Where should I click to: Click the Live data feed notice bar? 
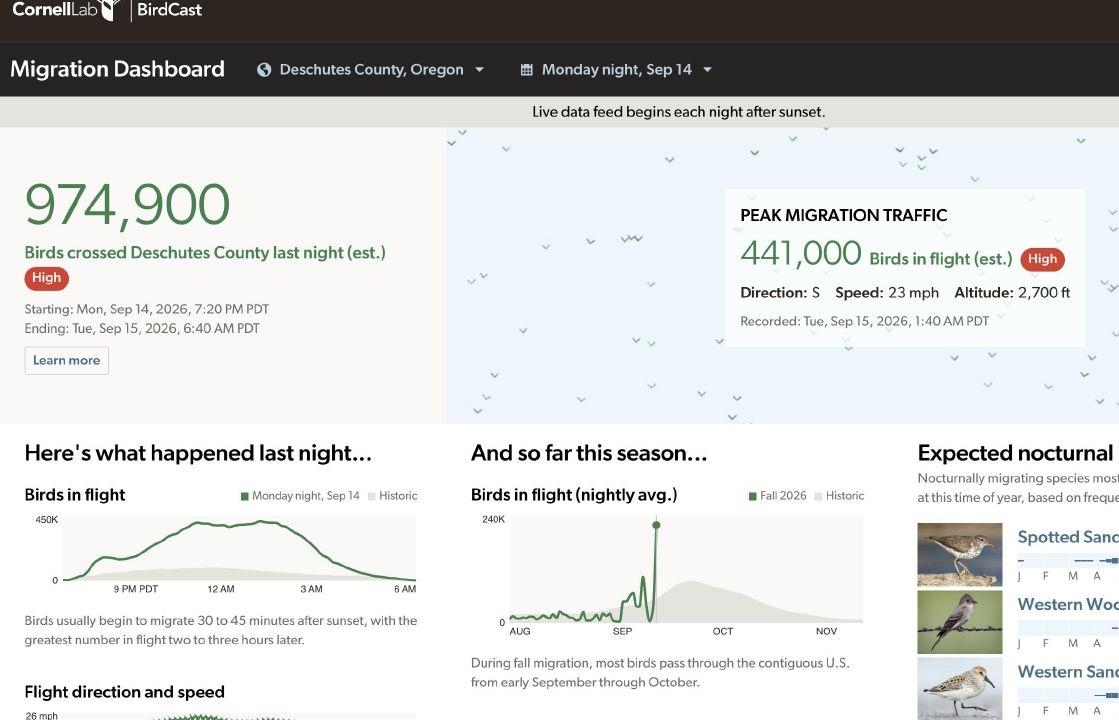(x=560, y=112)
